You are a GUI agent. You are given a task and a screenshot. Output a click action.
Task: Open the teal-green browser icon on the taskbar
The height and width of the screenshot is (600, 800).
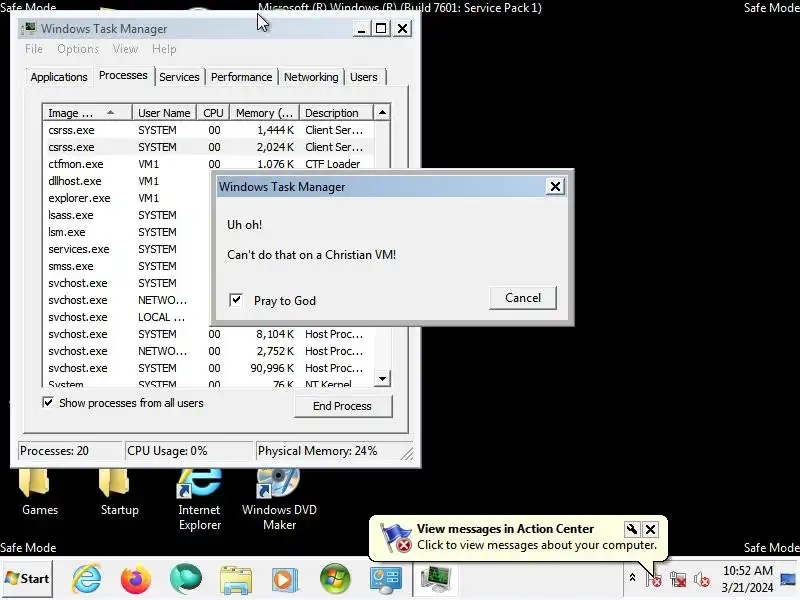186,579
